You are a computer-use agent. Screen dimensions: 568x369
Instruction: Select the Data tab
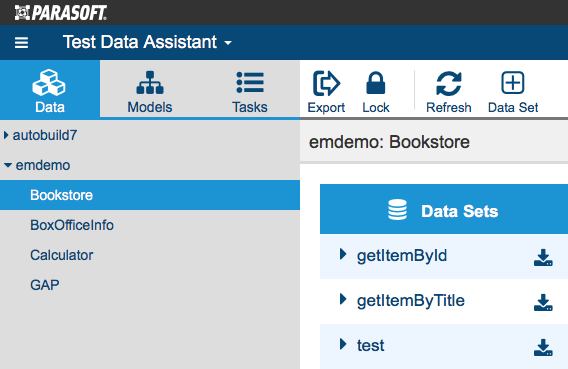[50, 90]
